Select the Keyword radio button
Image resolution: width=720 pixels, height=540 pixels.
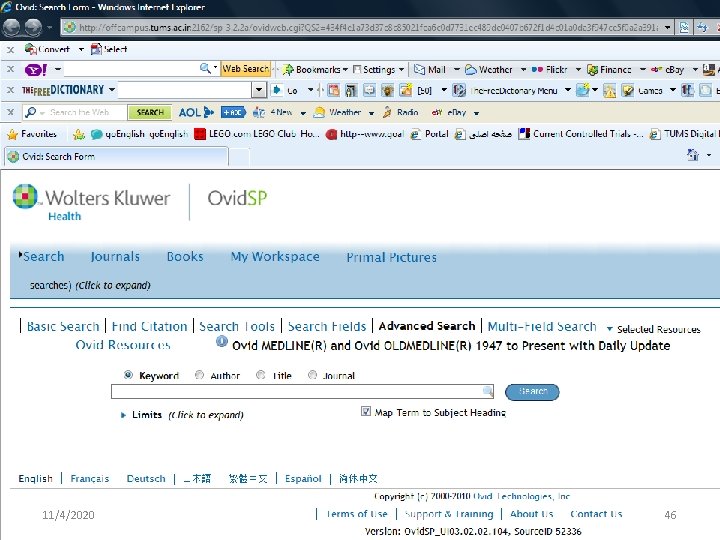128,375
